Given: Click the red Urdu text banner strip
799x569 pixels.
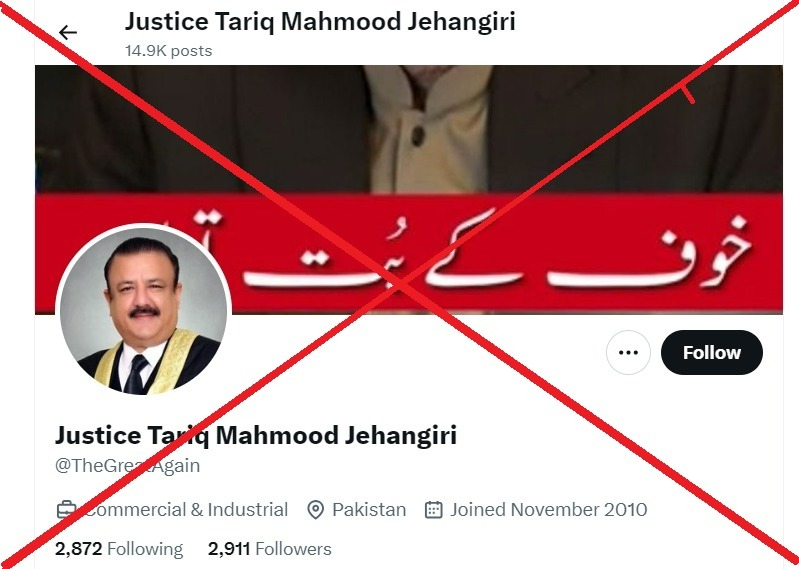Looking at the screenshot, I should coord(409,253).
